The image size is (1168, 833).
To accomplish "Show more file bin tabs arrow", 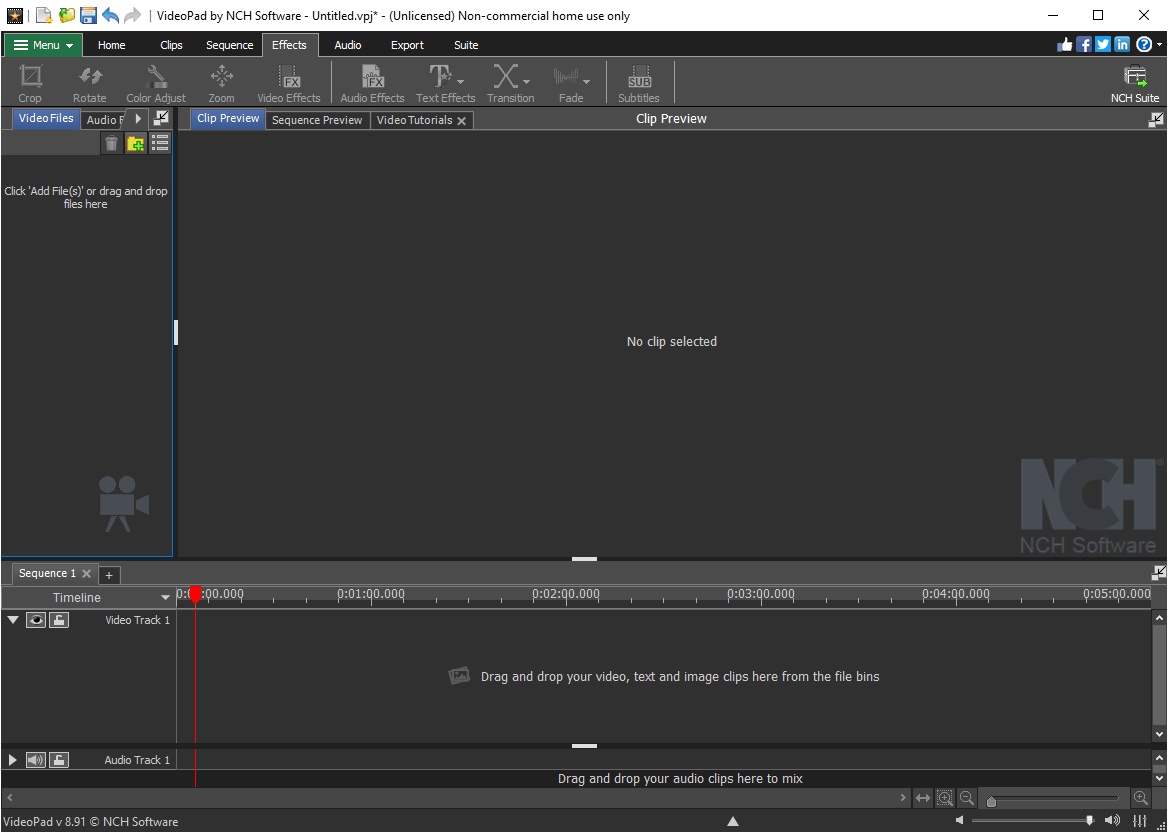I will point(137,118).
